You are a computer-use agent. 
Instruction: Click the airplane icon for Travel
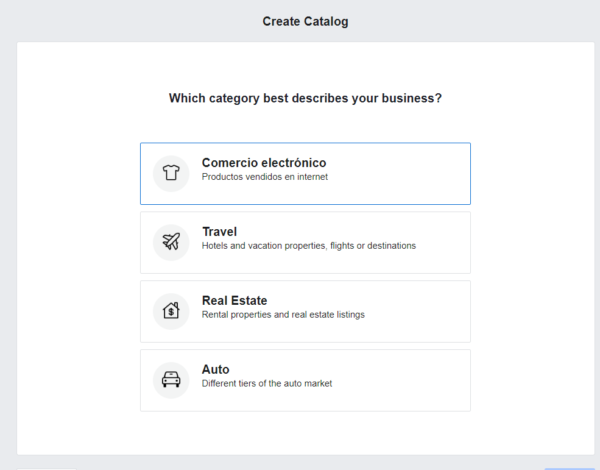tap(171, 242)
